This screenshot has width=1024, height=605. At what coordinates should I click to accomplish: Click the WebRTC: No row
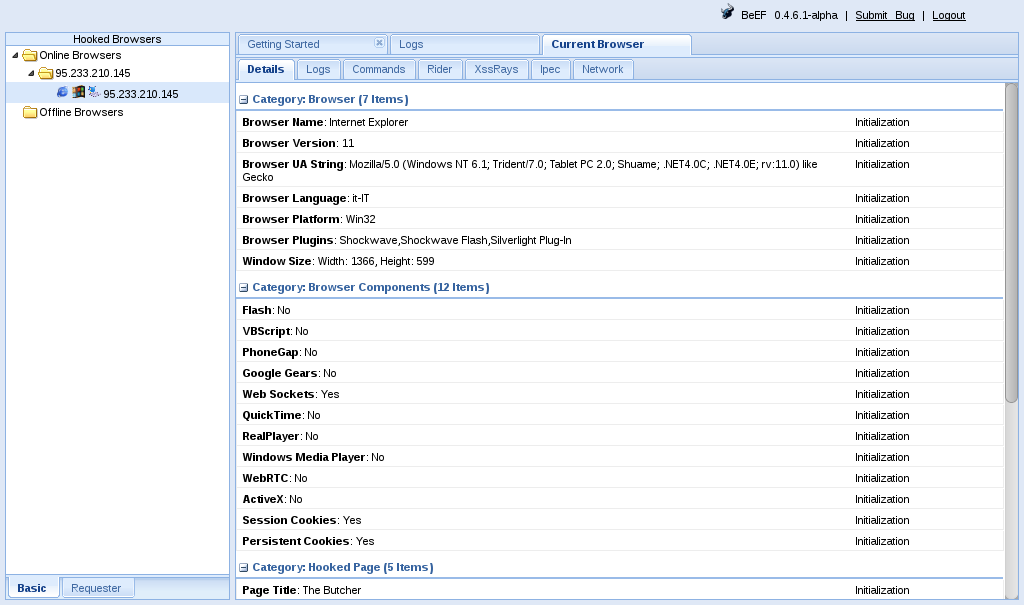(620, 478)
